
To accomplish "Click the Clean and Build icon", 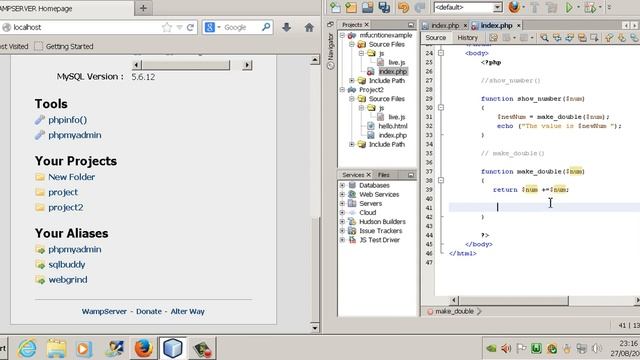I will 551,7.
